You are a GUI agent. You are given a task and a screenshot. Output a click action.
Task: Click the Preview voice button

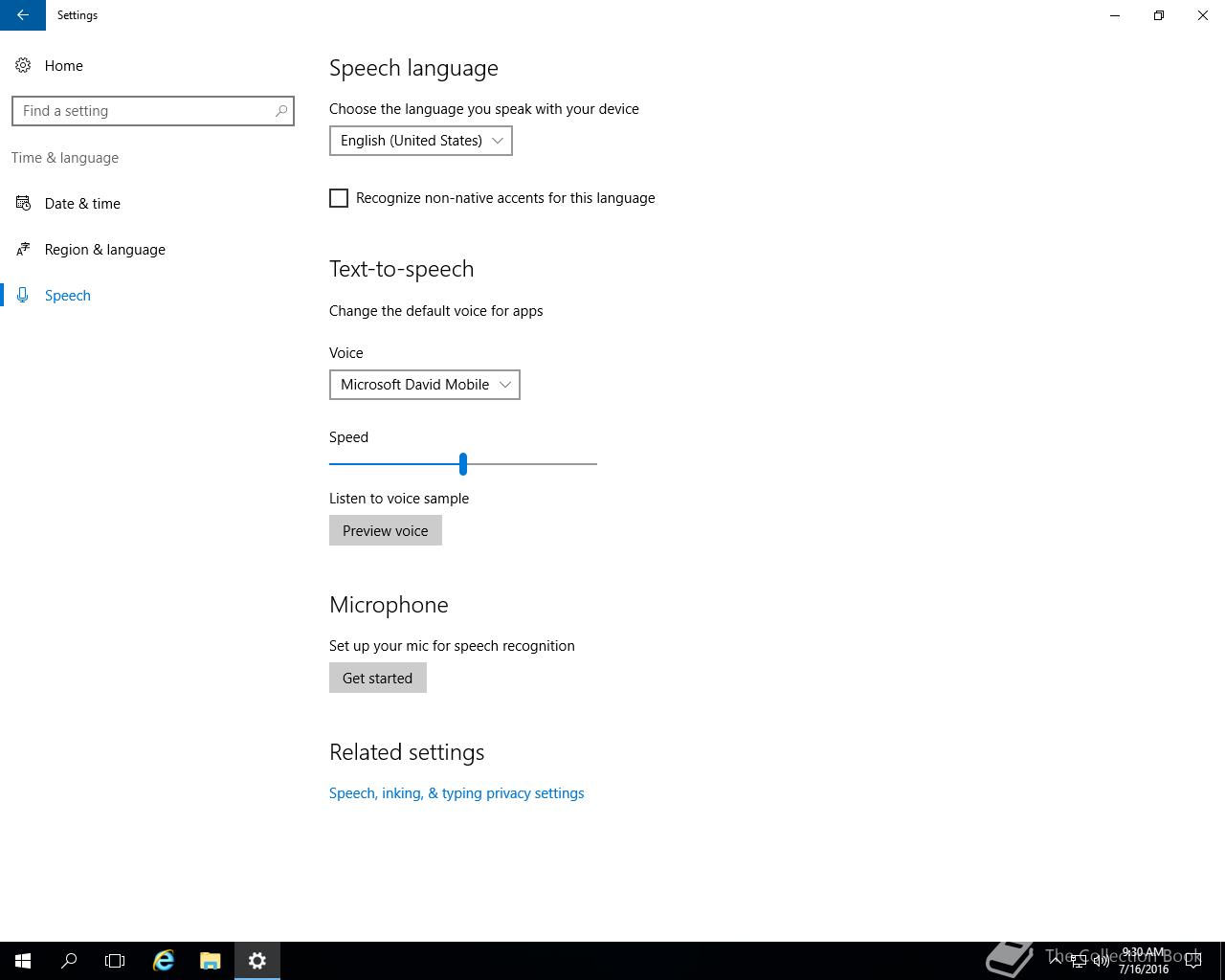385,530
